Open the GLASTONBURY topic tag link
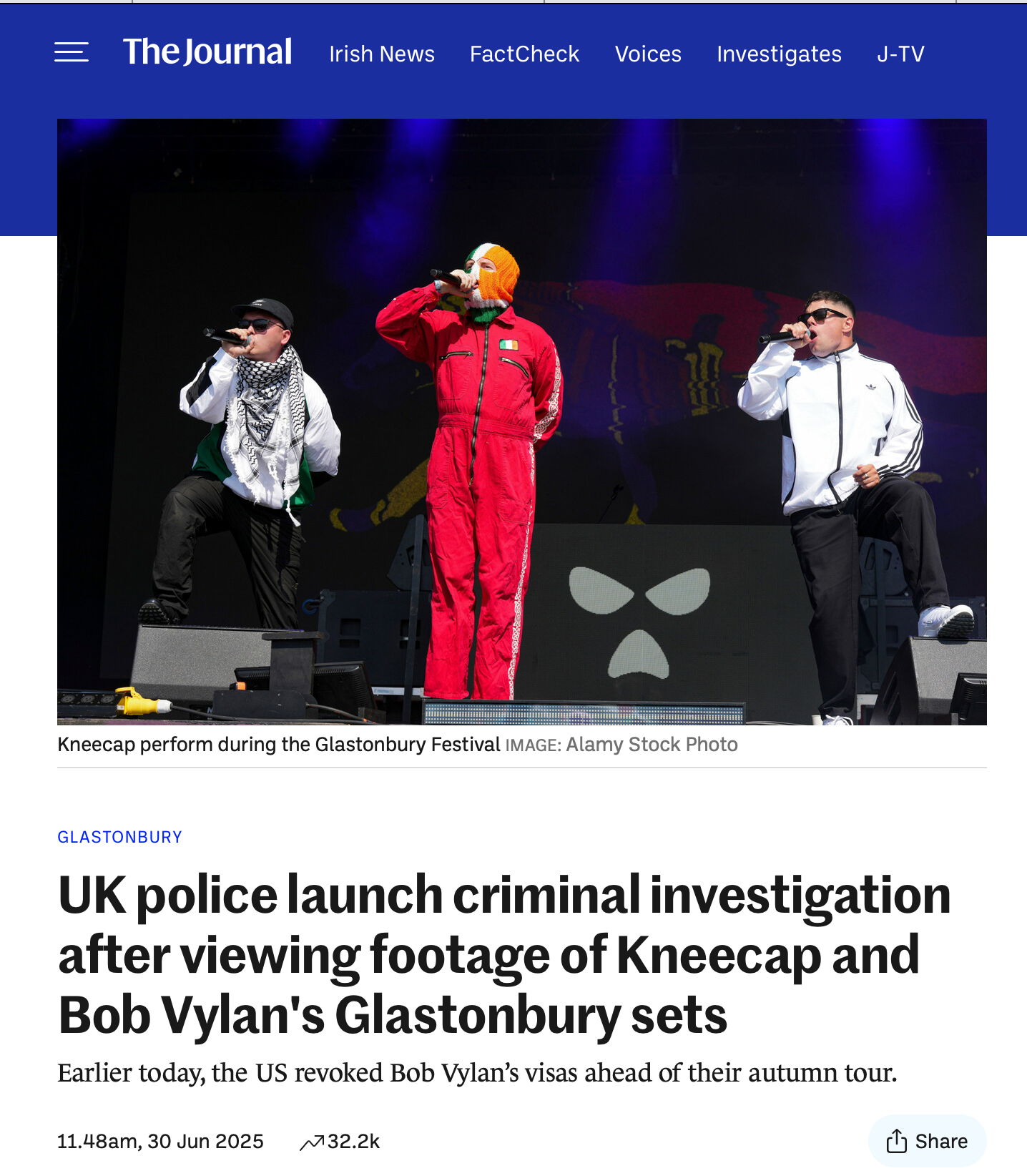Image resolution: width=1027 pixels, height=1176 pixels. (119, 837)
